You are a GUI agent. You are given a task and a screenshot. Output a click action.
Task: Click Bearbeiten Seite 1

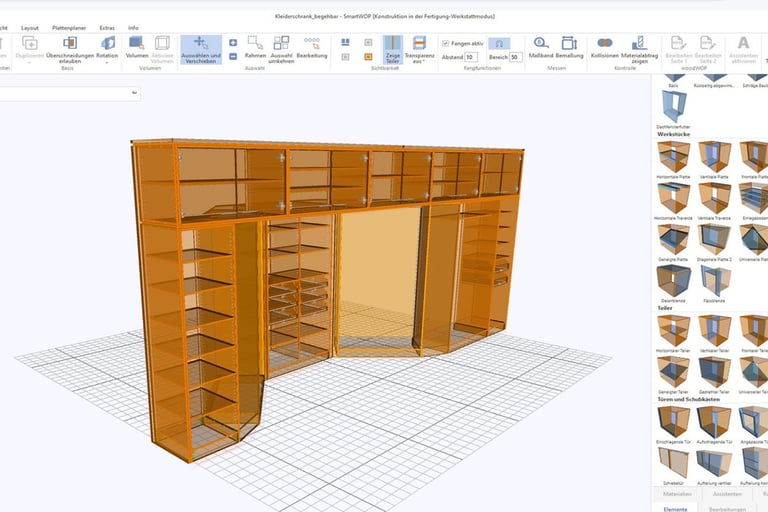(678, 49)
